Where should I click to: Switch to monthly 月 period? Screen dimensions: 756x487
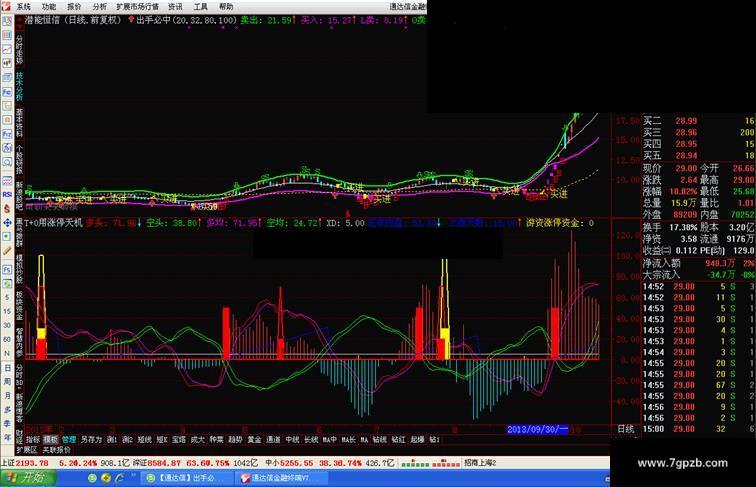[x=7, y=395]
